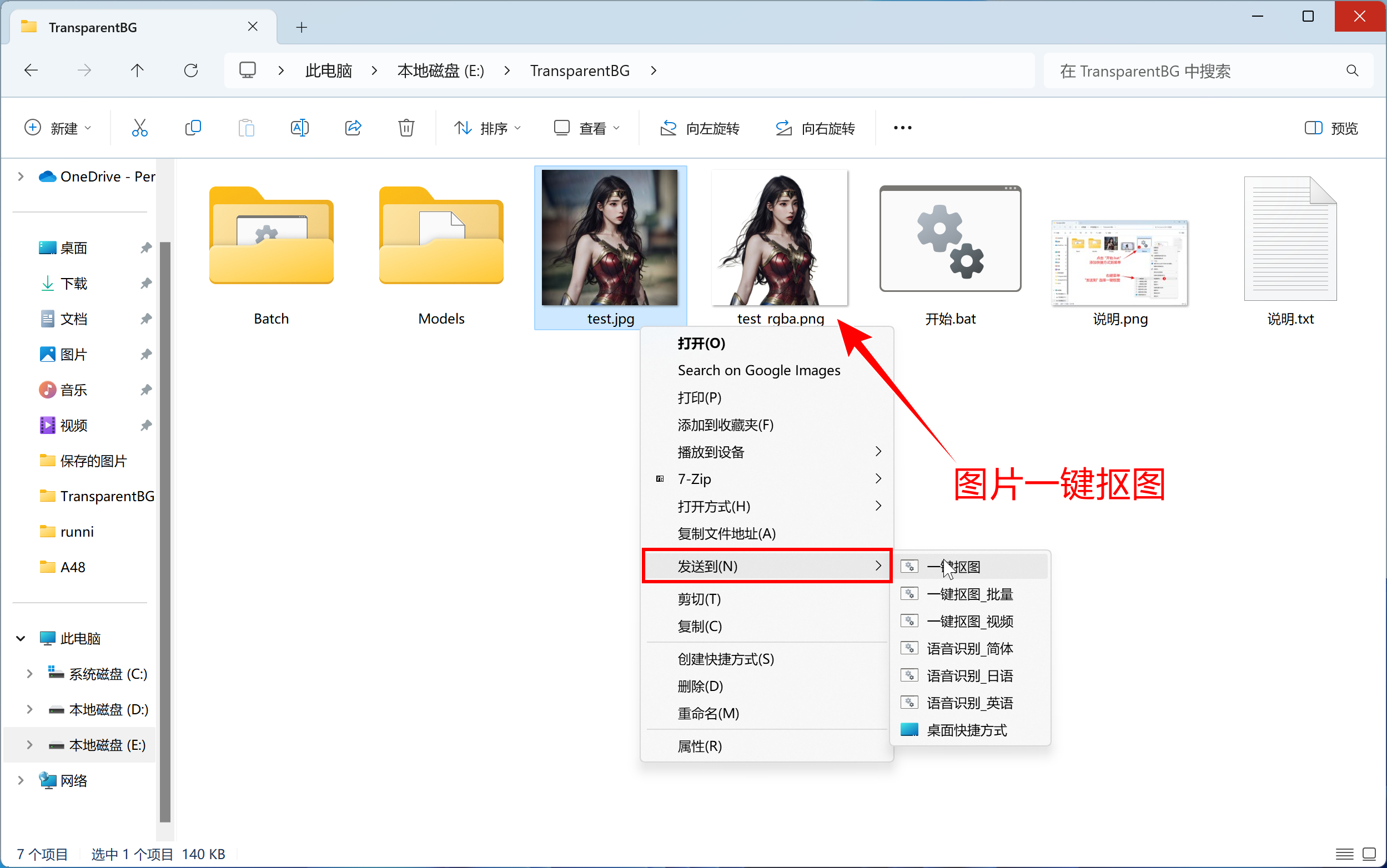Choose 重命名(M) in context menu

(767, 714)
